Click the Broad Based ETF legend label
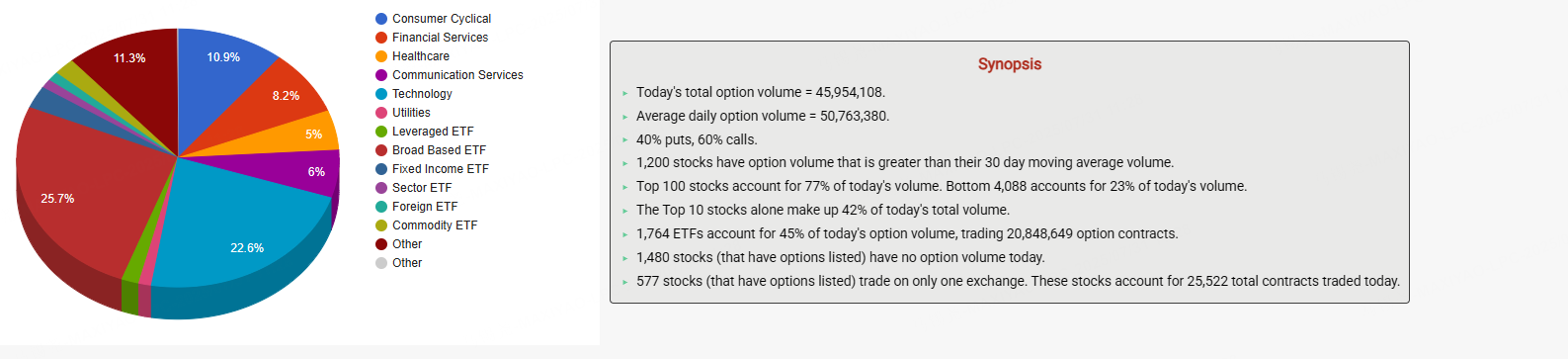 coord(439,150)
